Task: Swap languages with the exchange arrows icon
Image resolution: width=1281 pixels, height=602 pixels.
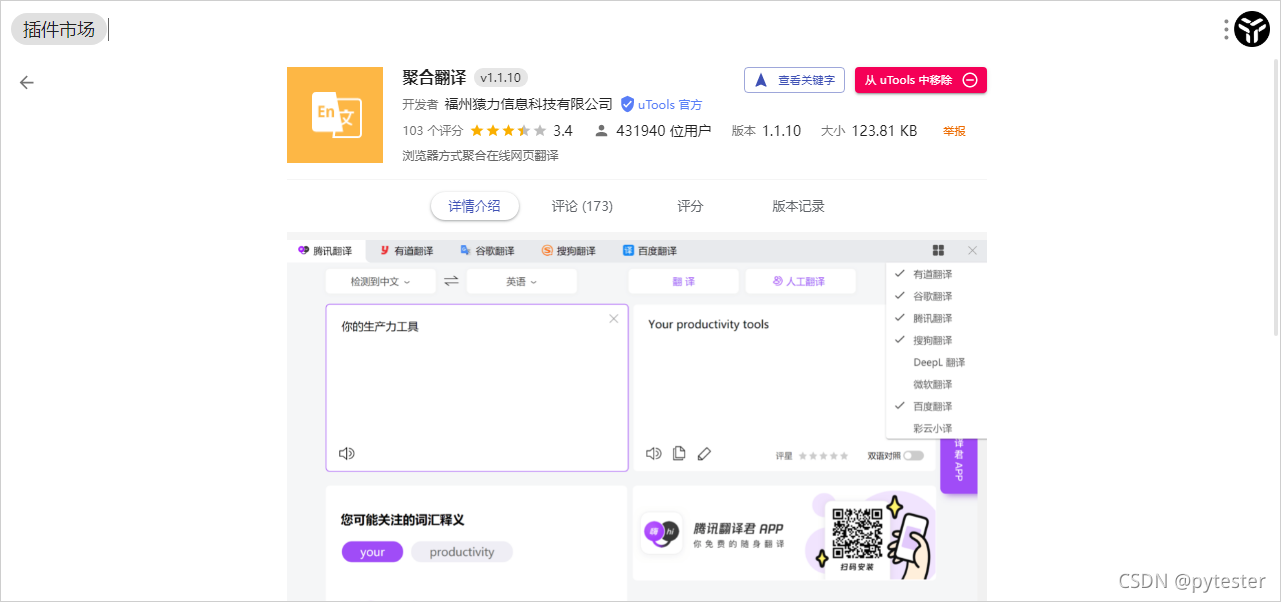Action: (451, 282)
